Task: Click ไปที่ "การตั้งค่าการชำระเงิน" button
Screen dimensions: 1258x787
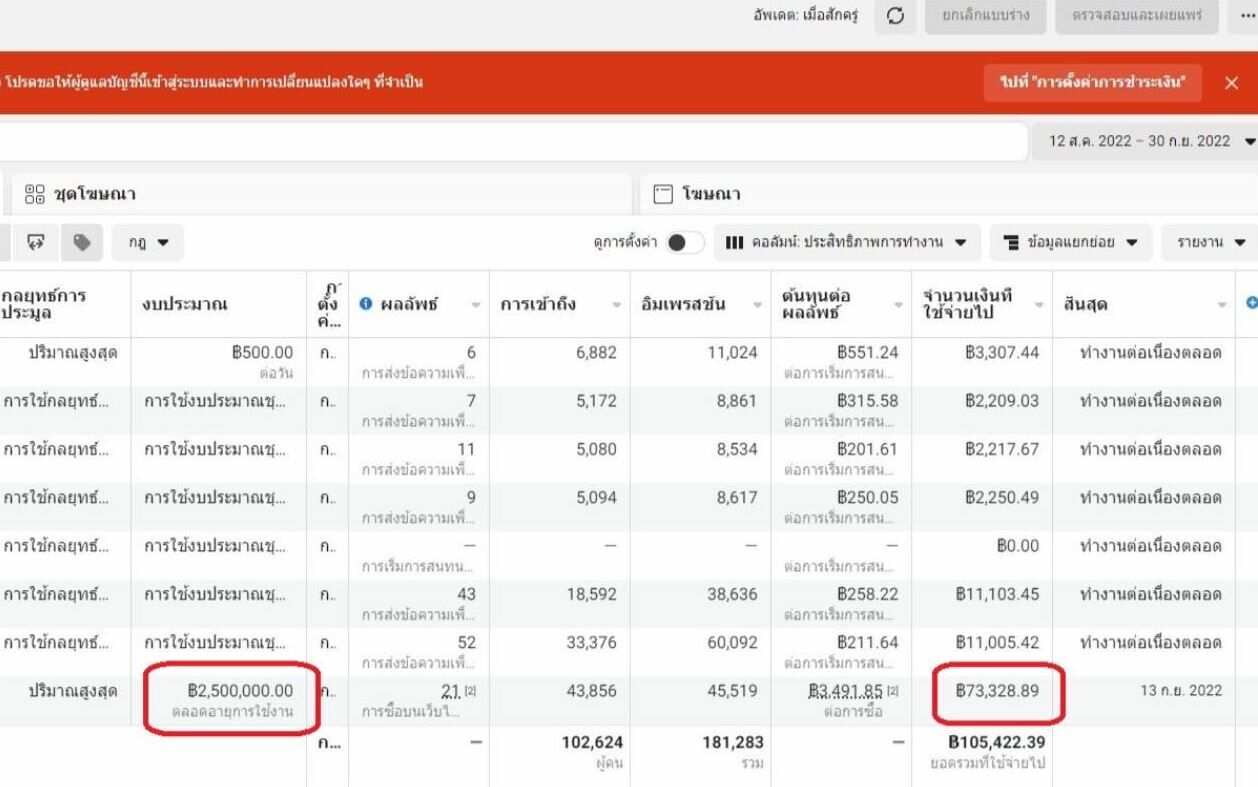Action: (x=1092, y=82)
